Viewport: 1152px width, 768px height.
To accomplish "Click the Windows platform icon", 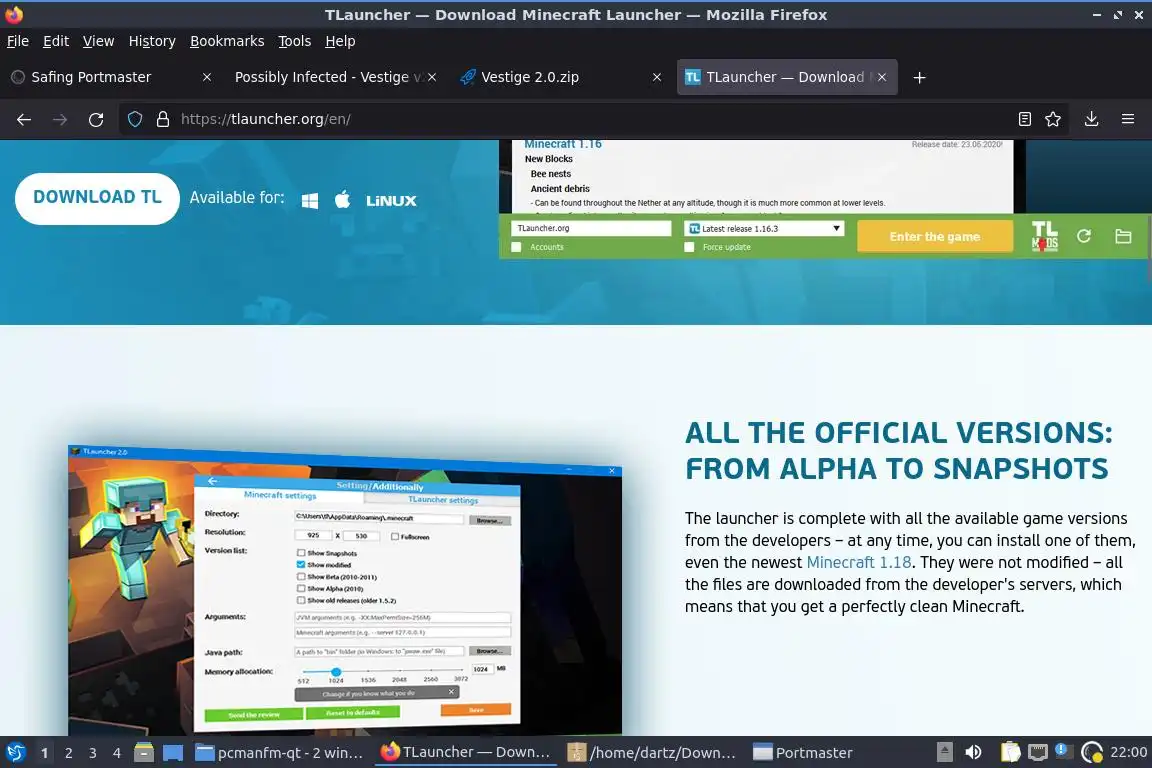I will pos(310,200).
